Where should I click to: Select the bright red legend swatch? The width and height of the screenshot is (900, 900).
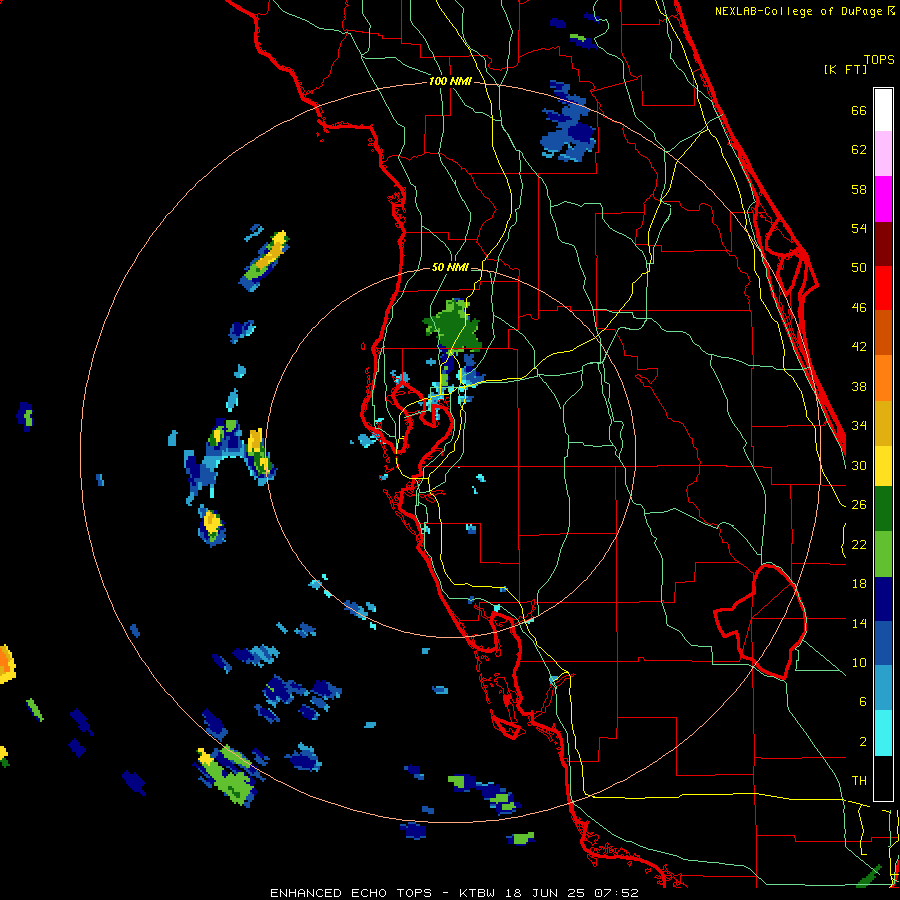[883, 288]
